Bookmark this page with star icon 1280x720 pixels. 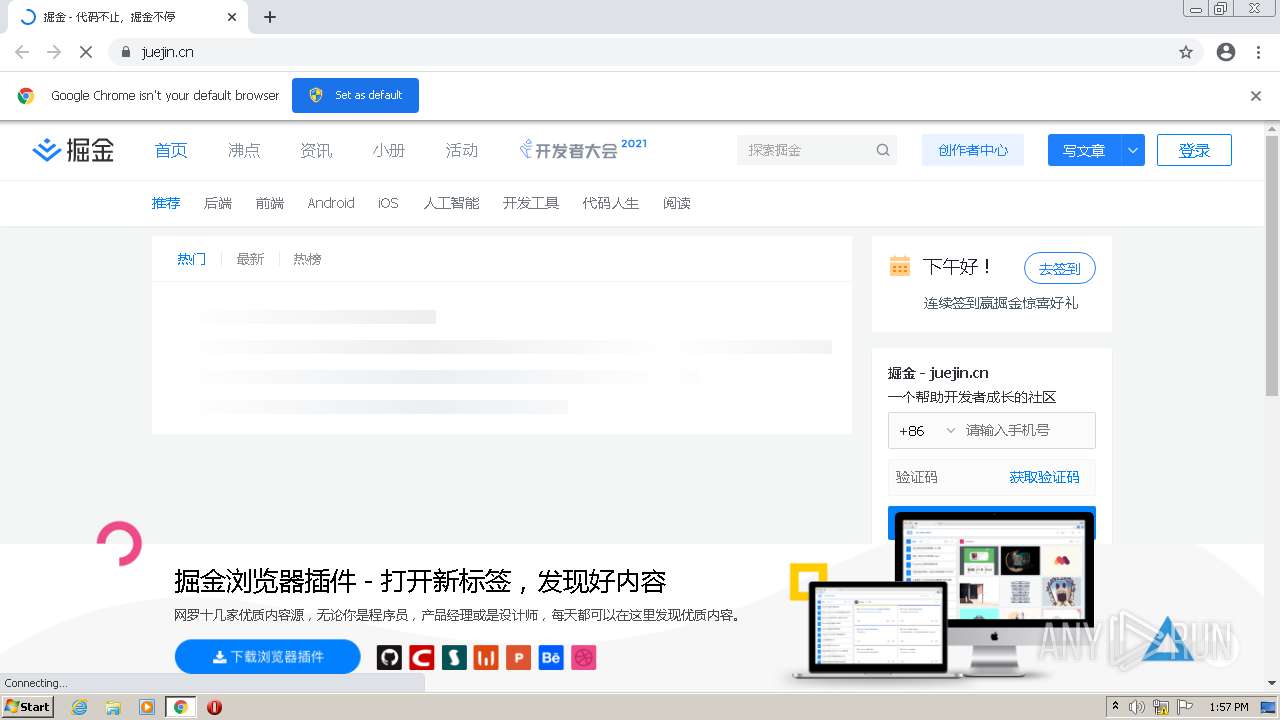click(1186, 52)
